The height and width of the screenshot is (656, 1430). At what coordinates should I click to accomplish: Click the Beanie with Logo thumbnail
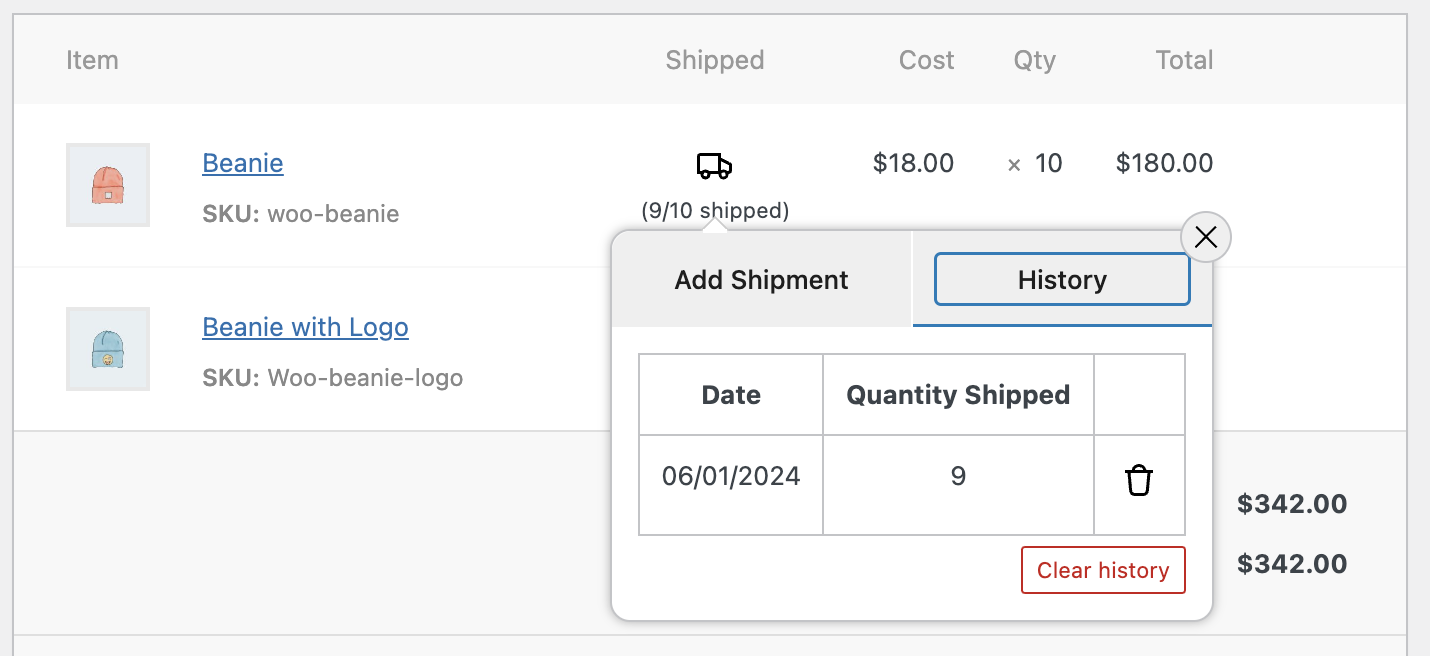click(x=108, y=349)
